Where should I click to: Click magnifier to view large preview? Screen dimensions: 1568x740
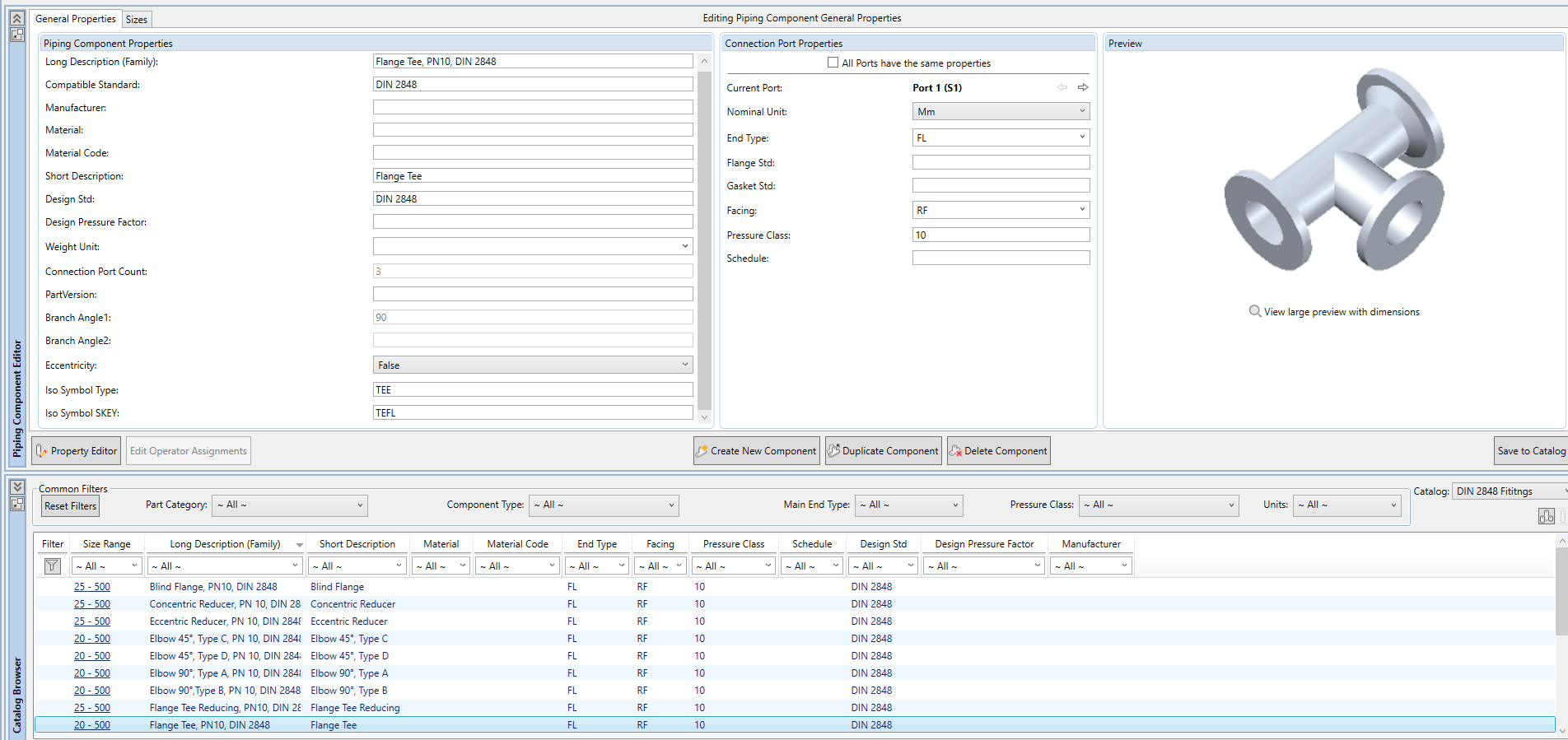tap(1255, 311)
